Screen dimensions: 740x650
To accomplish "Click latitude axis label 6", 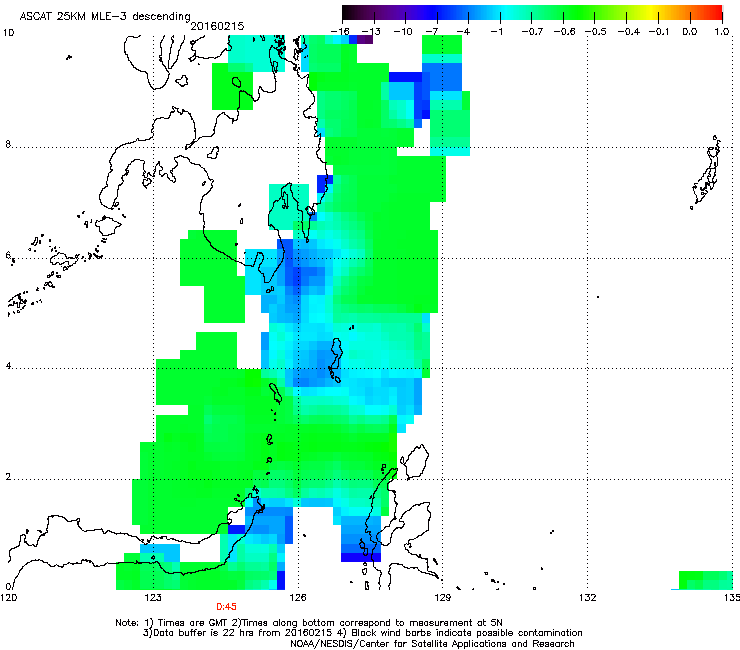I will [x=8, y=255].
